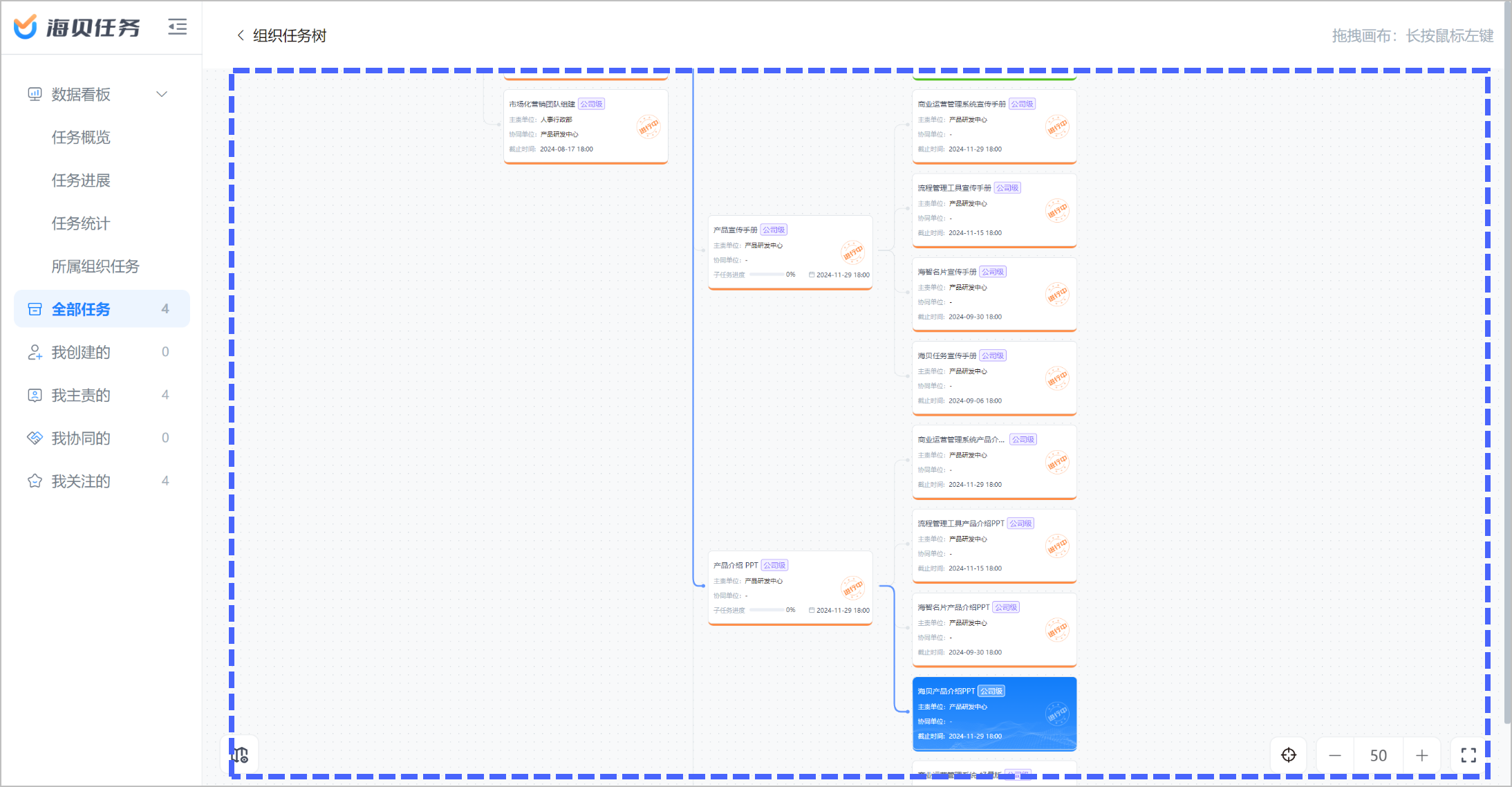Click 进行中 stamp on 市场化营销团队组建 card
This screenshot has height=787, width=1512.
click(x=648, y=127)
